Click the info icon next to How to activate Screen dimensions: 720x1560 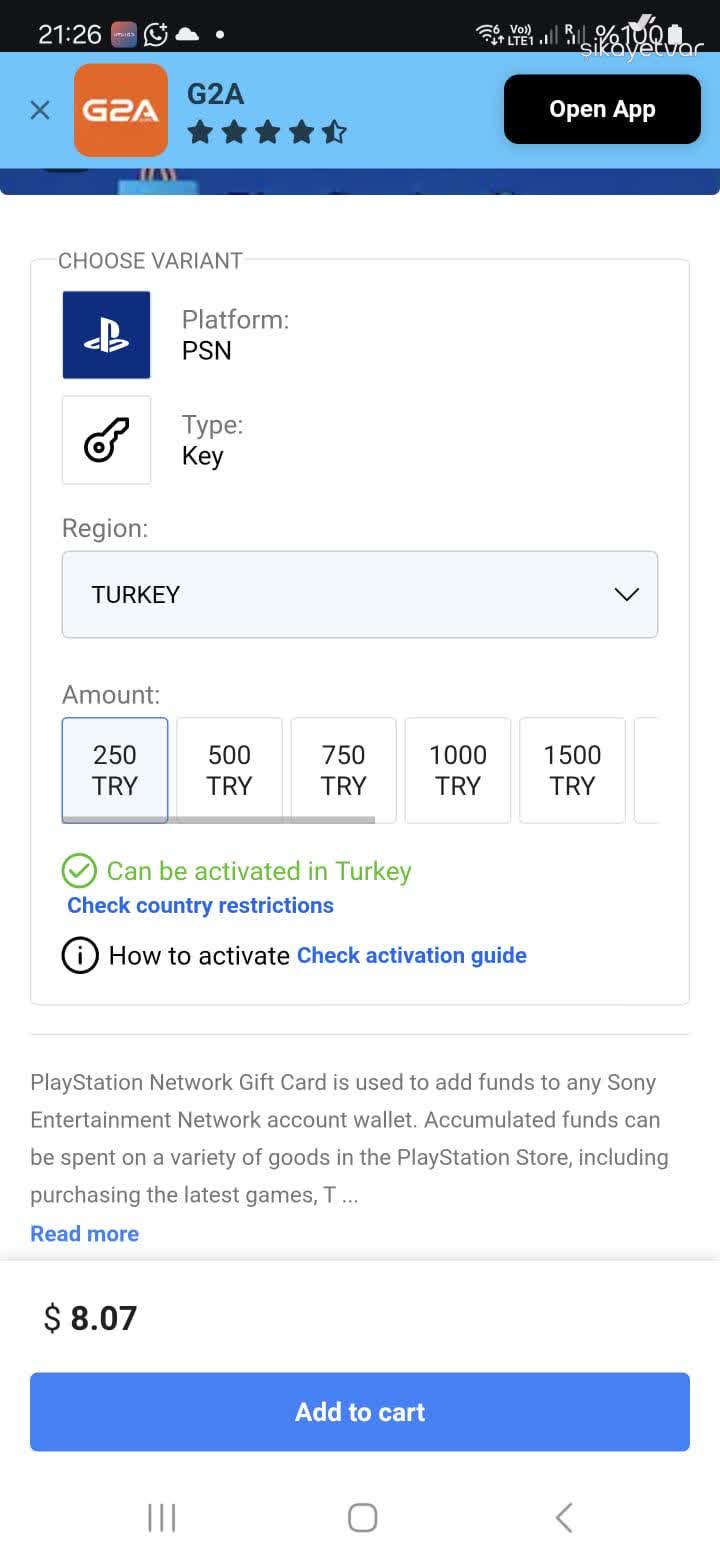80,955
